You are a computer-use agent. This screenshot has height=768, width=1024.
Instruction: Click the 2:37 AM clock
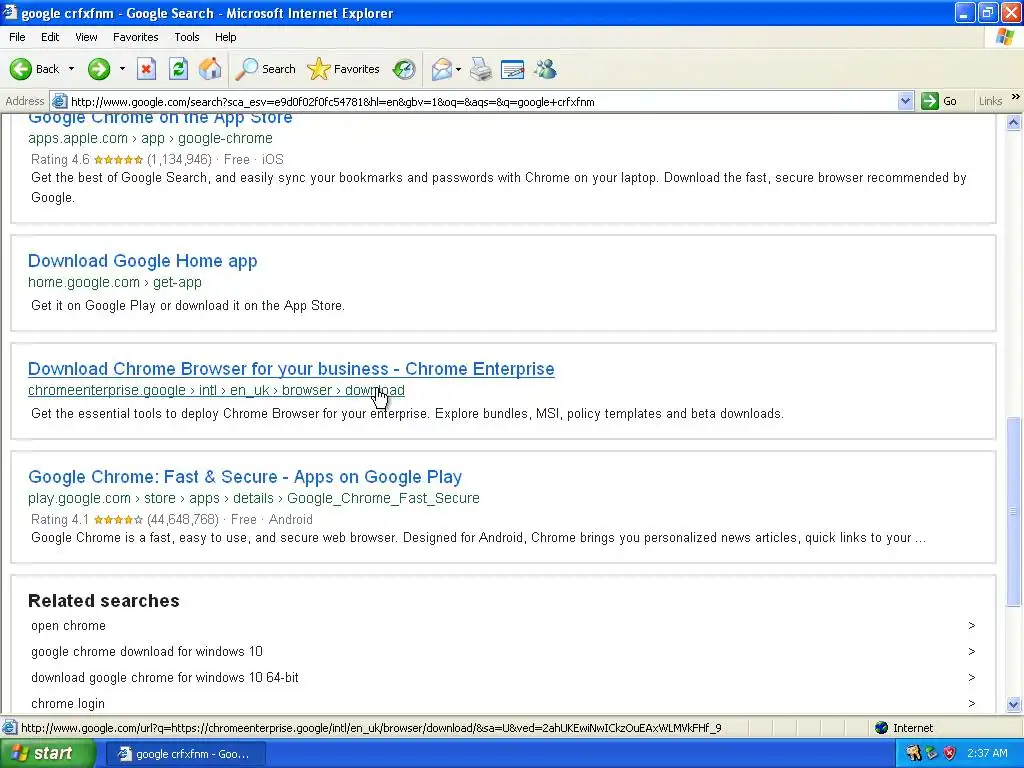(987, 754)
